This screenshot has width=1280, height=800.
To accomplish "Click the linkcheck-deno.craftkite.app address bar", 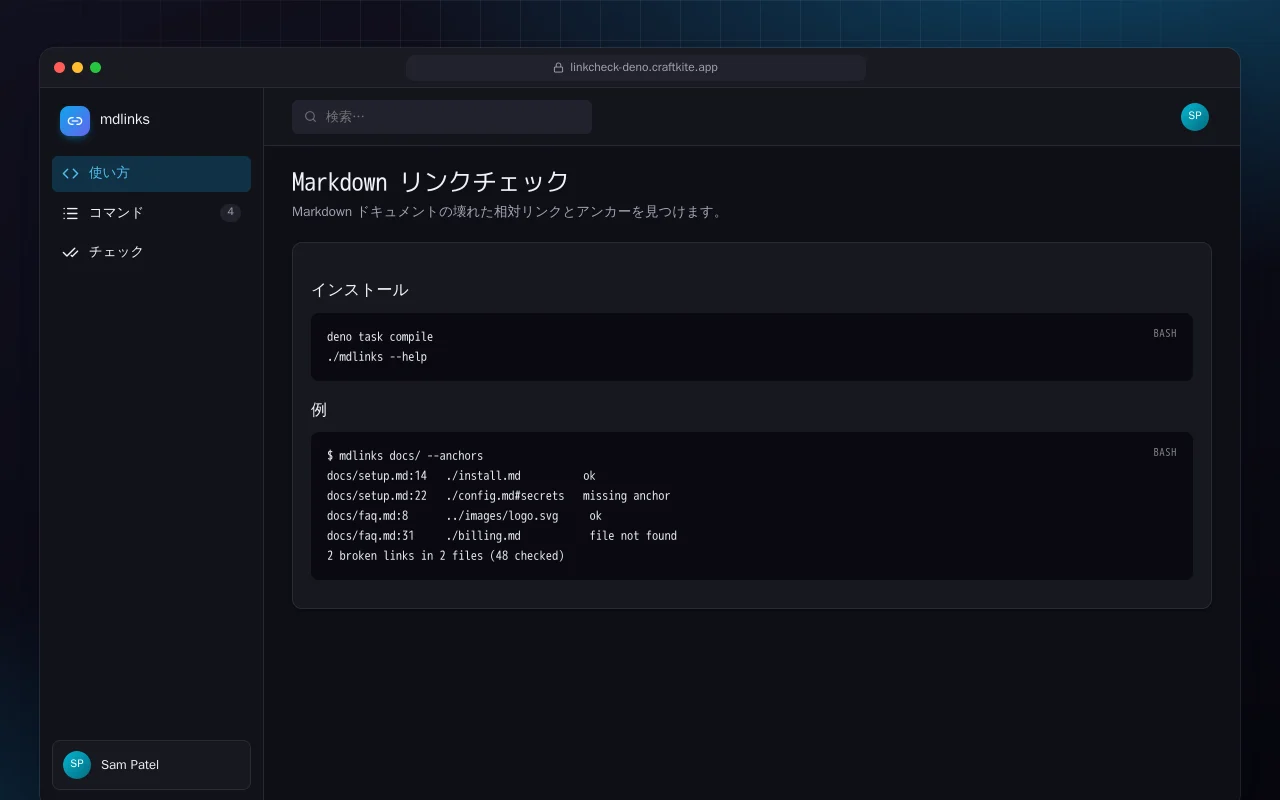I will click(x=636, y=68).
